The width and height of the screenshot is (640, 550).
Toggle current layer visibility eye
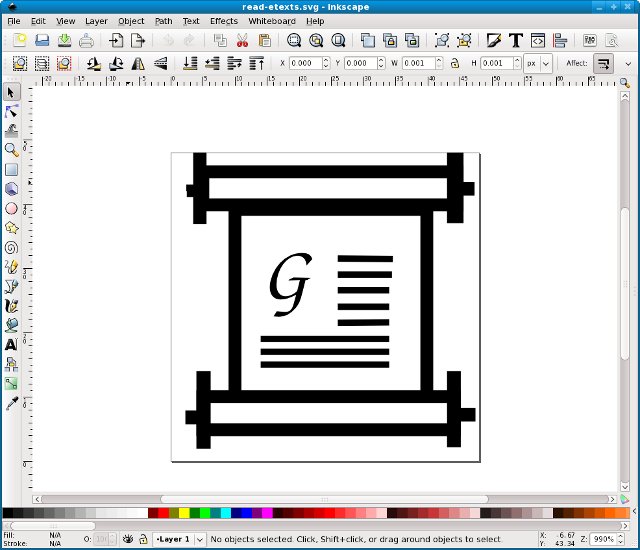[128, 539]
